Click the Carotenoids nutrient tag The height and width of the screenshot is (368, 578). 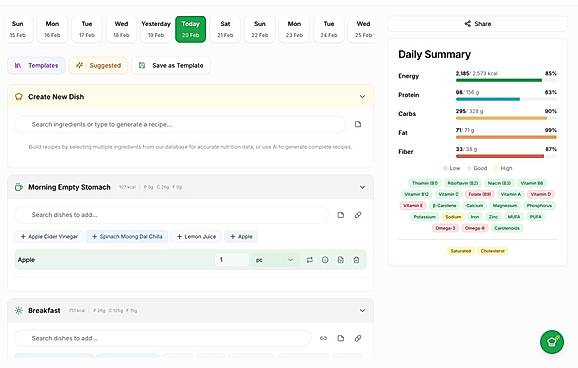point(507,228)
